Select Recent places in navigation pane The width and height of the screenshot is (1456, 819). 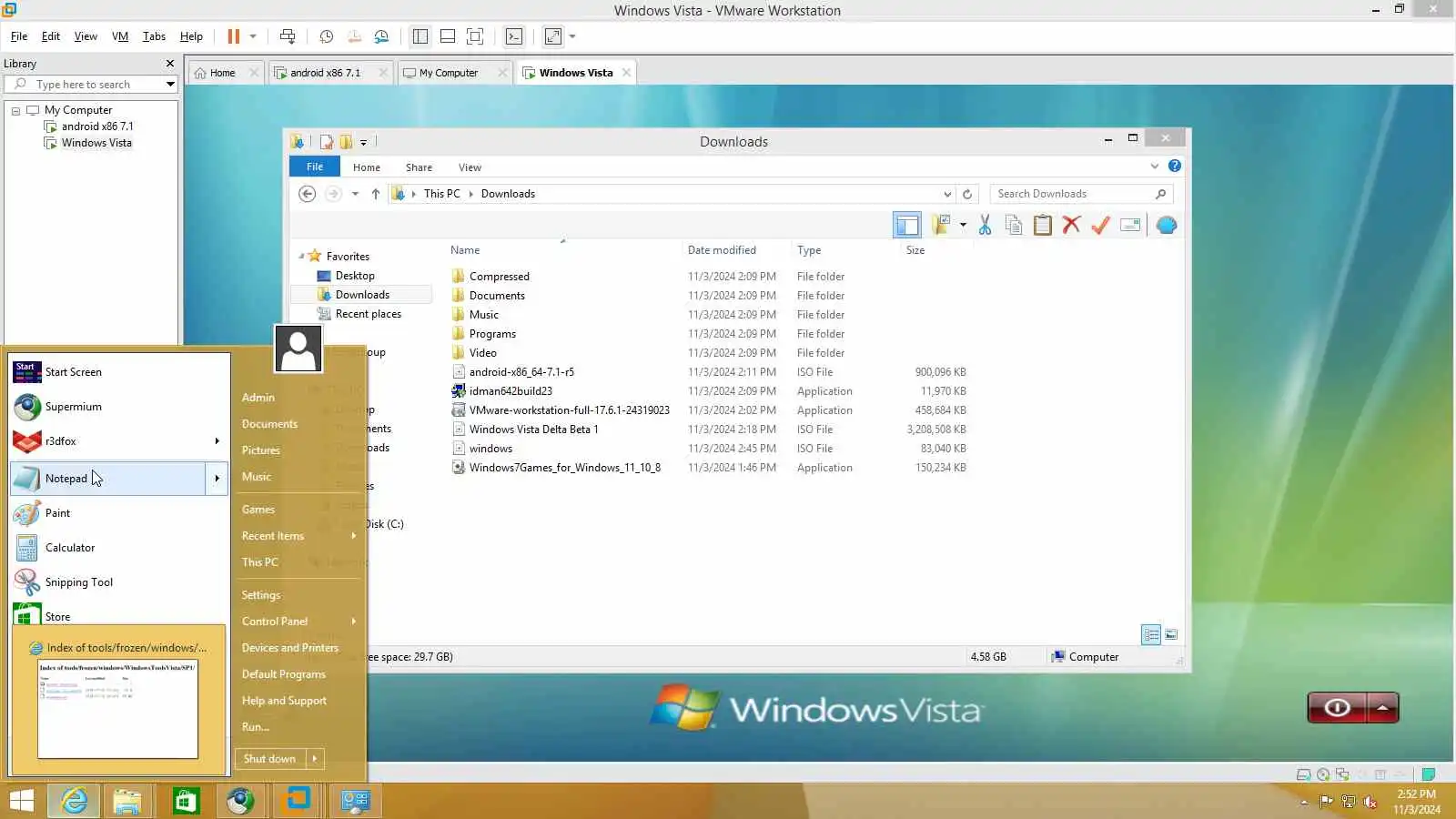tap(369, 314)
